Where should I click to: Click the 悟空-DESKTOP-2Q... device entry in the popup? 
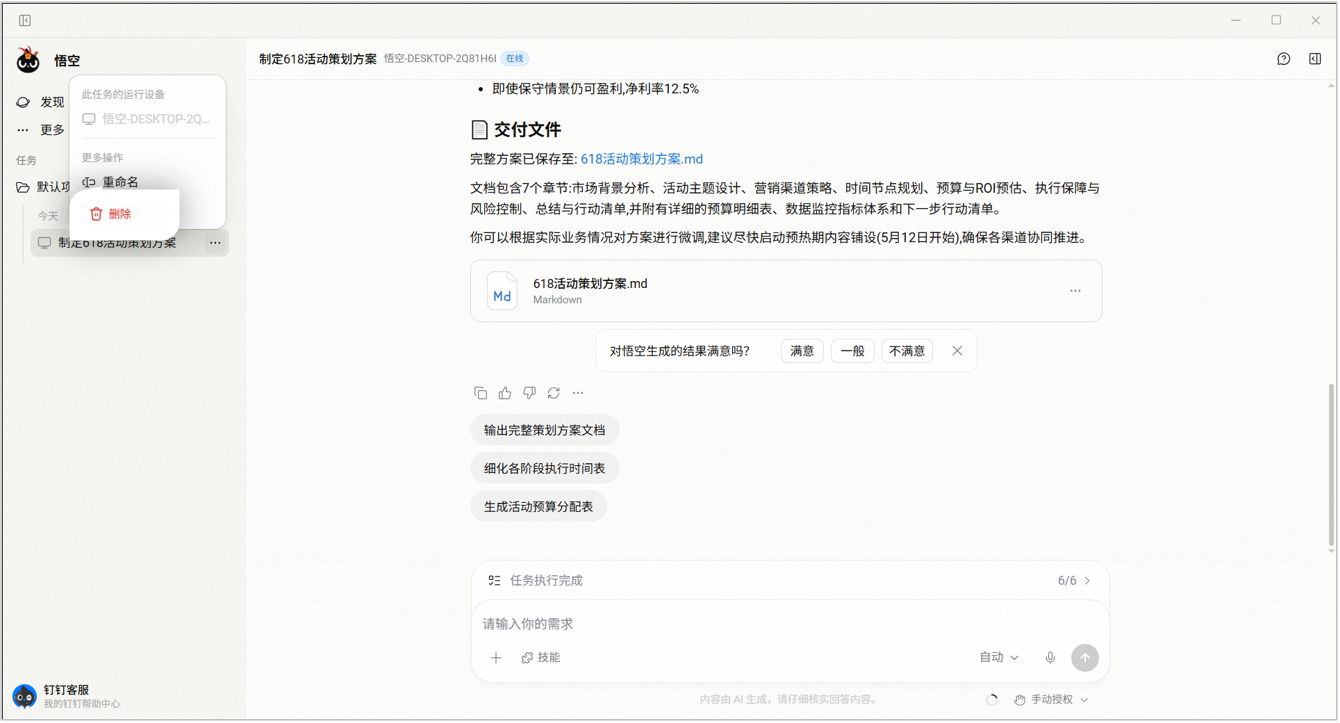(147, 119)
